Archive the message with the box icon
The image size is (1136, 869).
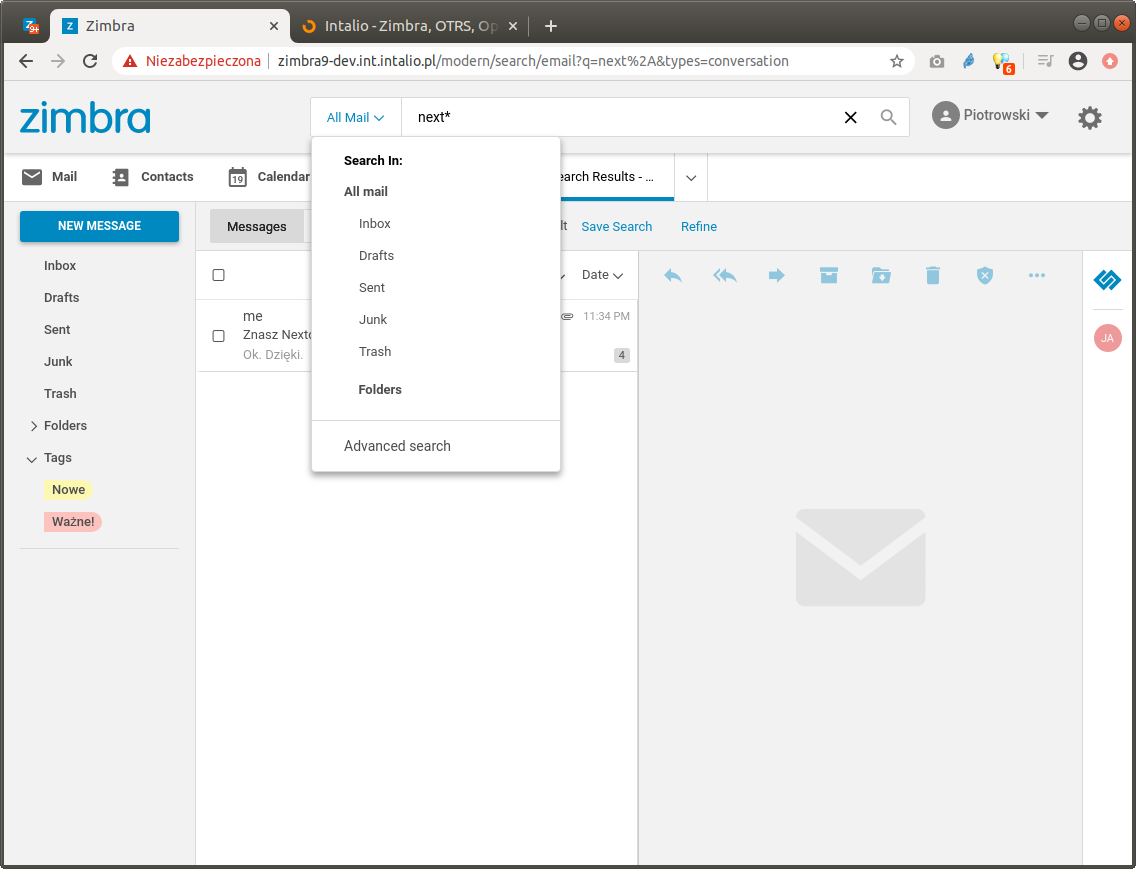click(829, 275)
